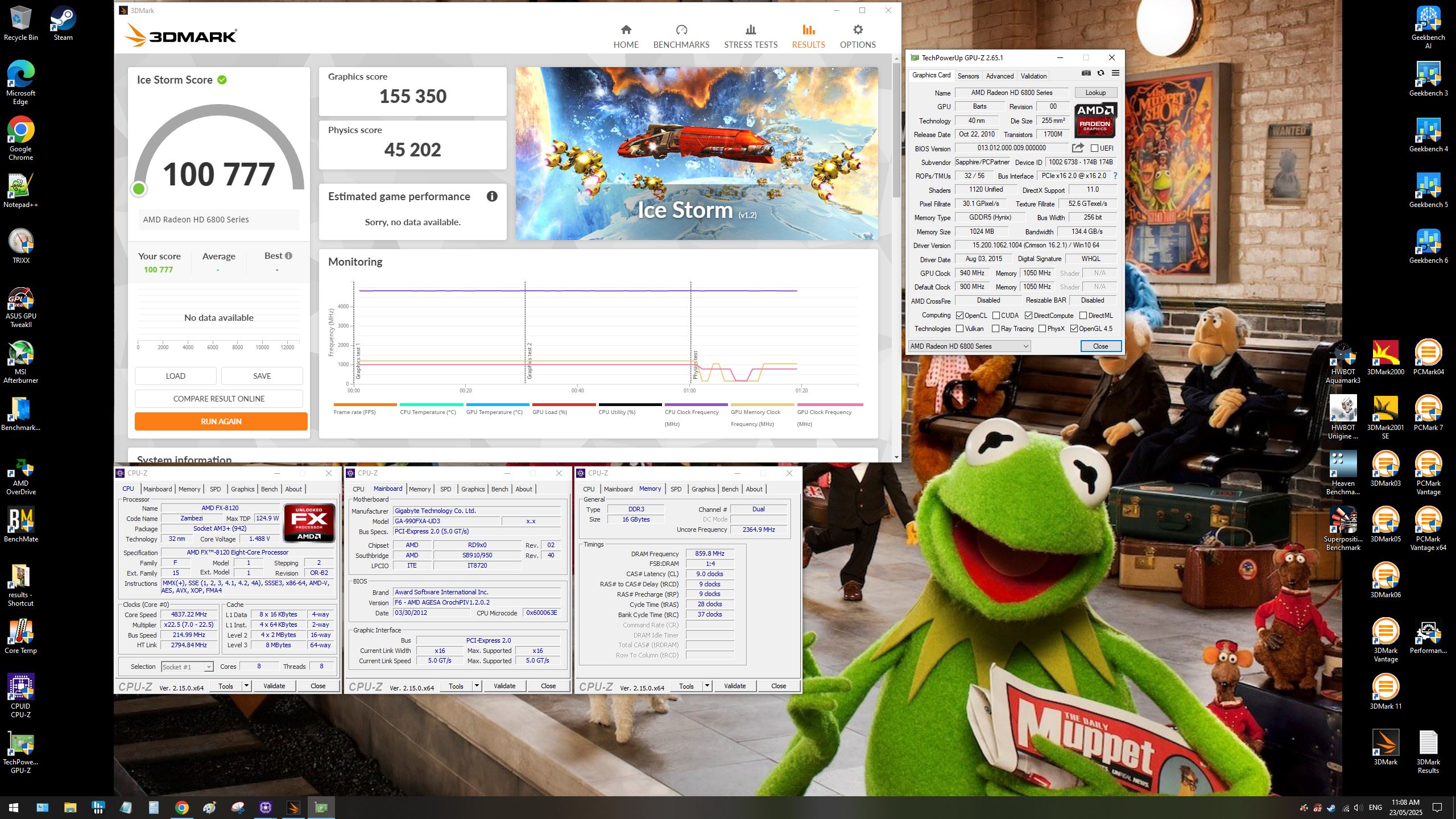Click the SAVE button in 3DMark
This screenshot has width=1456, height=819.
tap(262, 376)
